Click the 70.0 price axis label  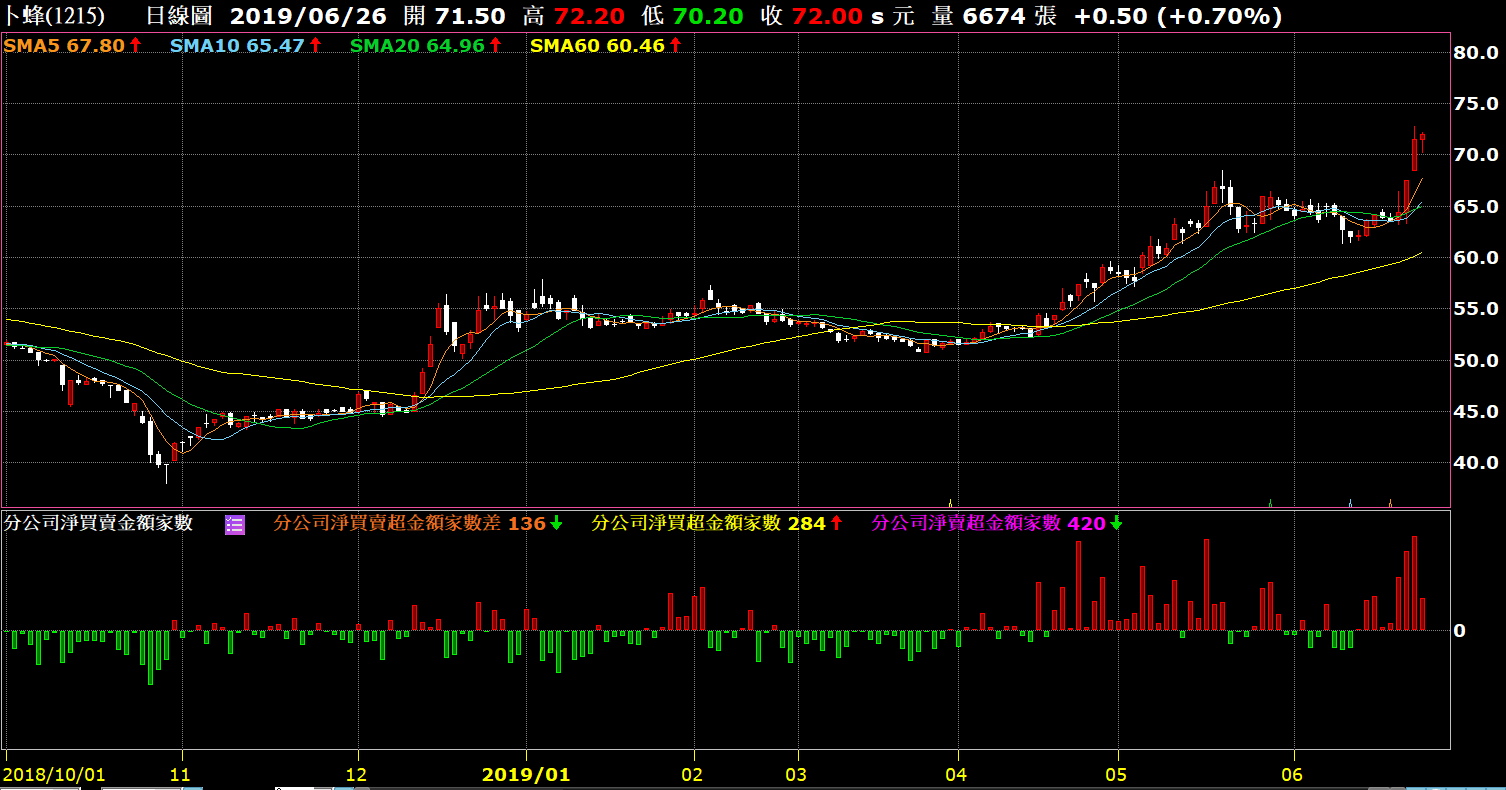pyautogui.click(x=1476, y=154)
